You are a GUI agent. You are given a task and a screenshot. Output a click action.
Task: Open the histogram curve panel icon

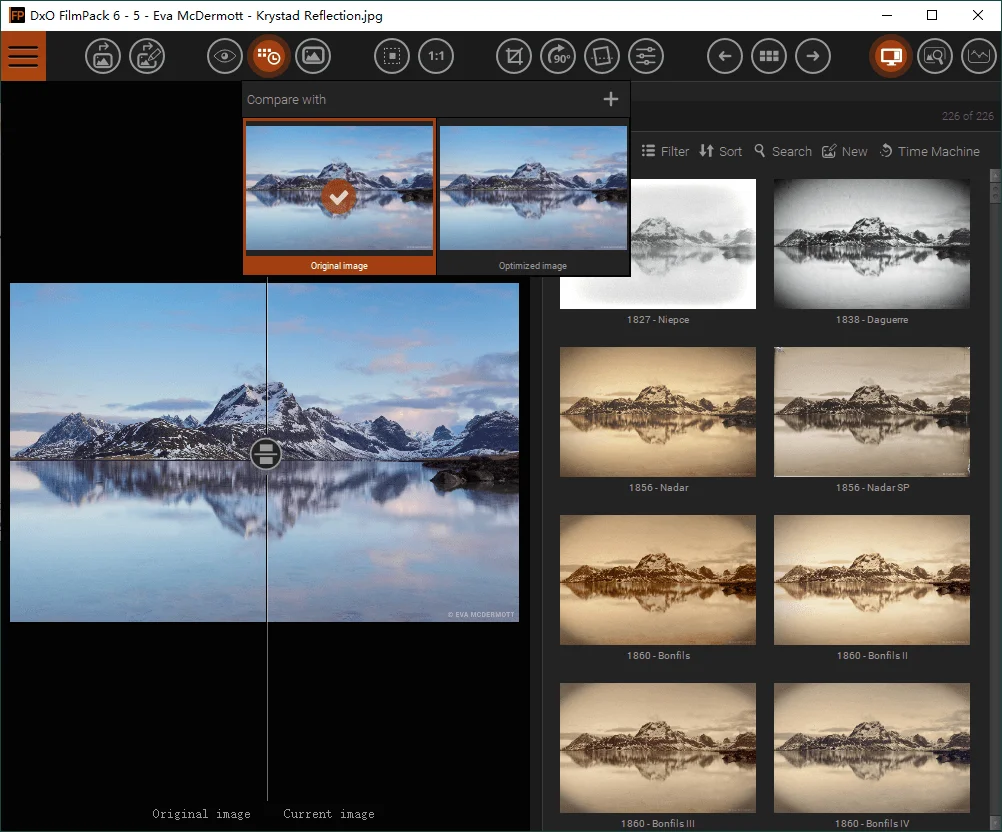click(x=979, y=56)
